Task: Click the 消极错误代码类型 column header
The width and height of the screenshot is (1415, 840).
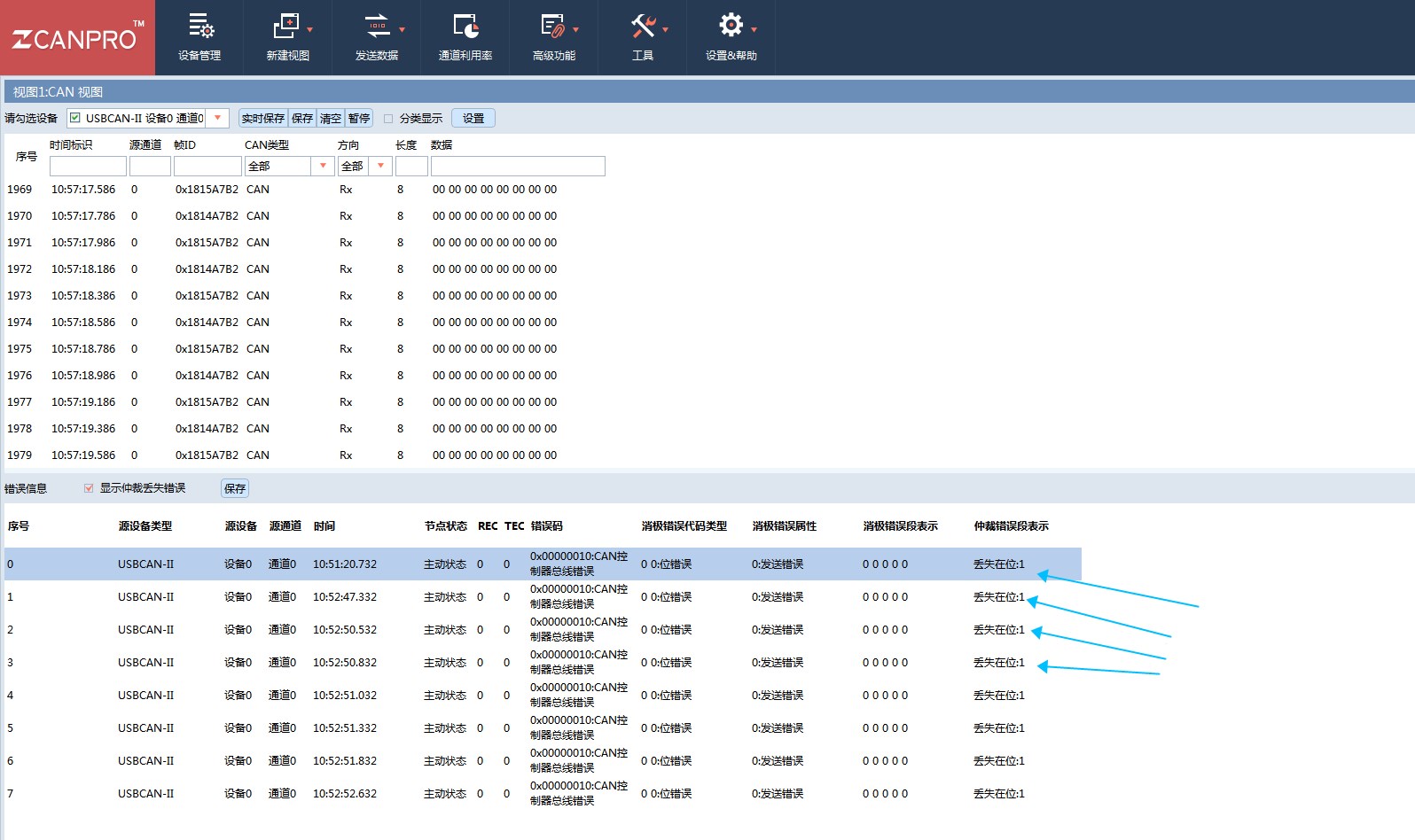Action: tap(684, 526)
